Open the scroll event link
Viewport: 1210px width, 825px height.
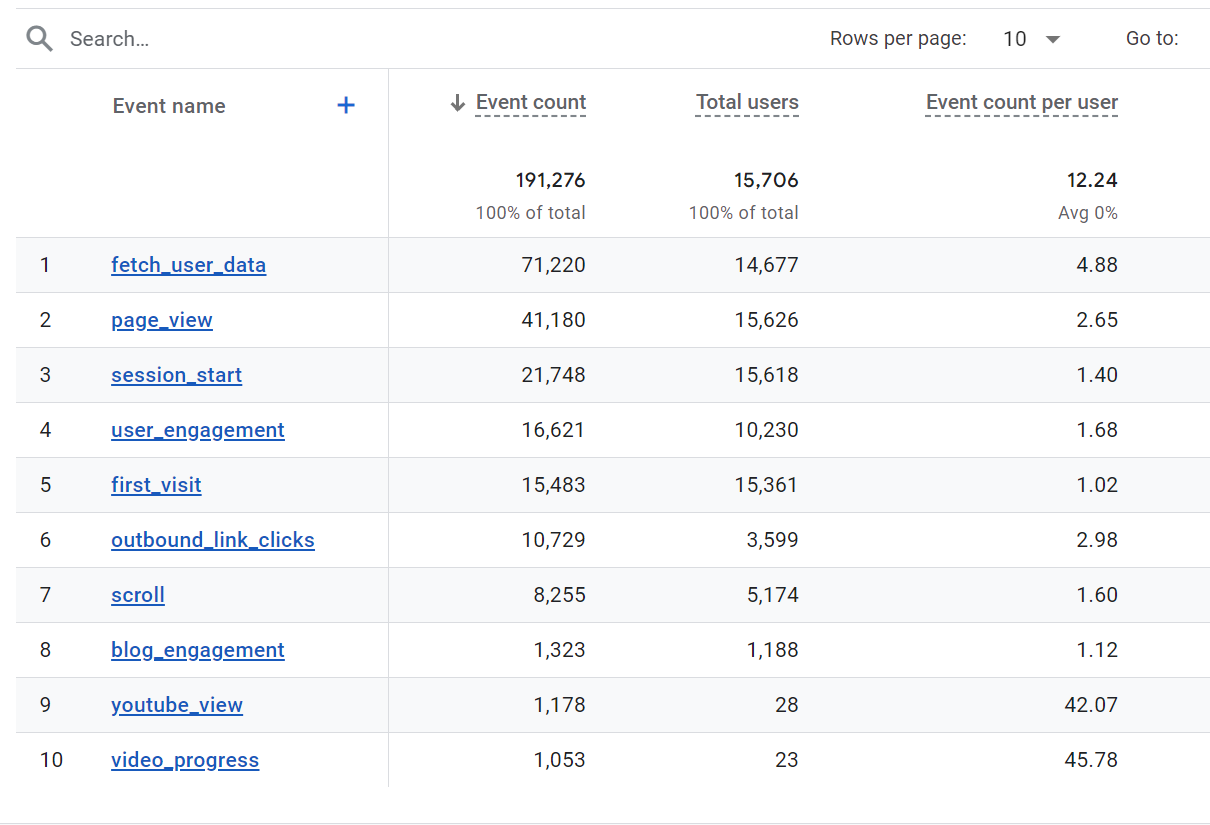point(138,595)
